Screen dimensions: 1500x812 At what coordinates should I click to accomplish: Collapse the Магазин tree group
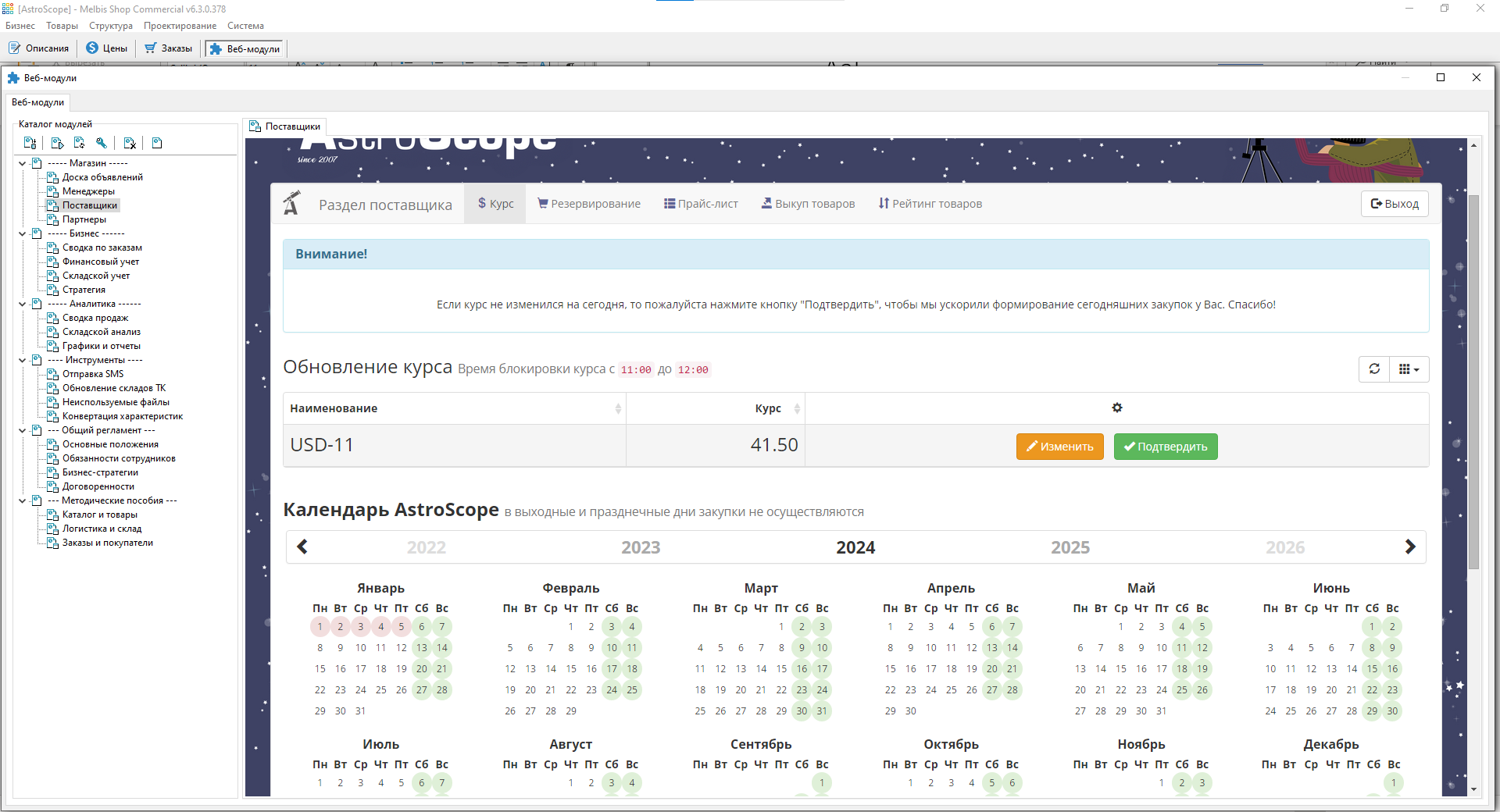(x=23, y=163)
